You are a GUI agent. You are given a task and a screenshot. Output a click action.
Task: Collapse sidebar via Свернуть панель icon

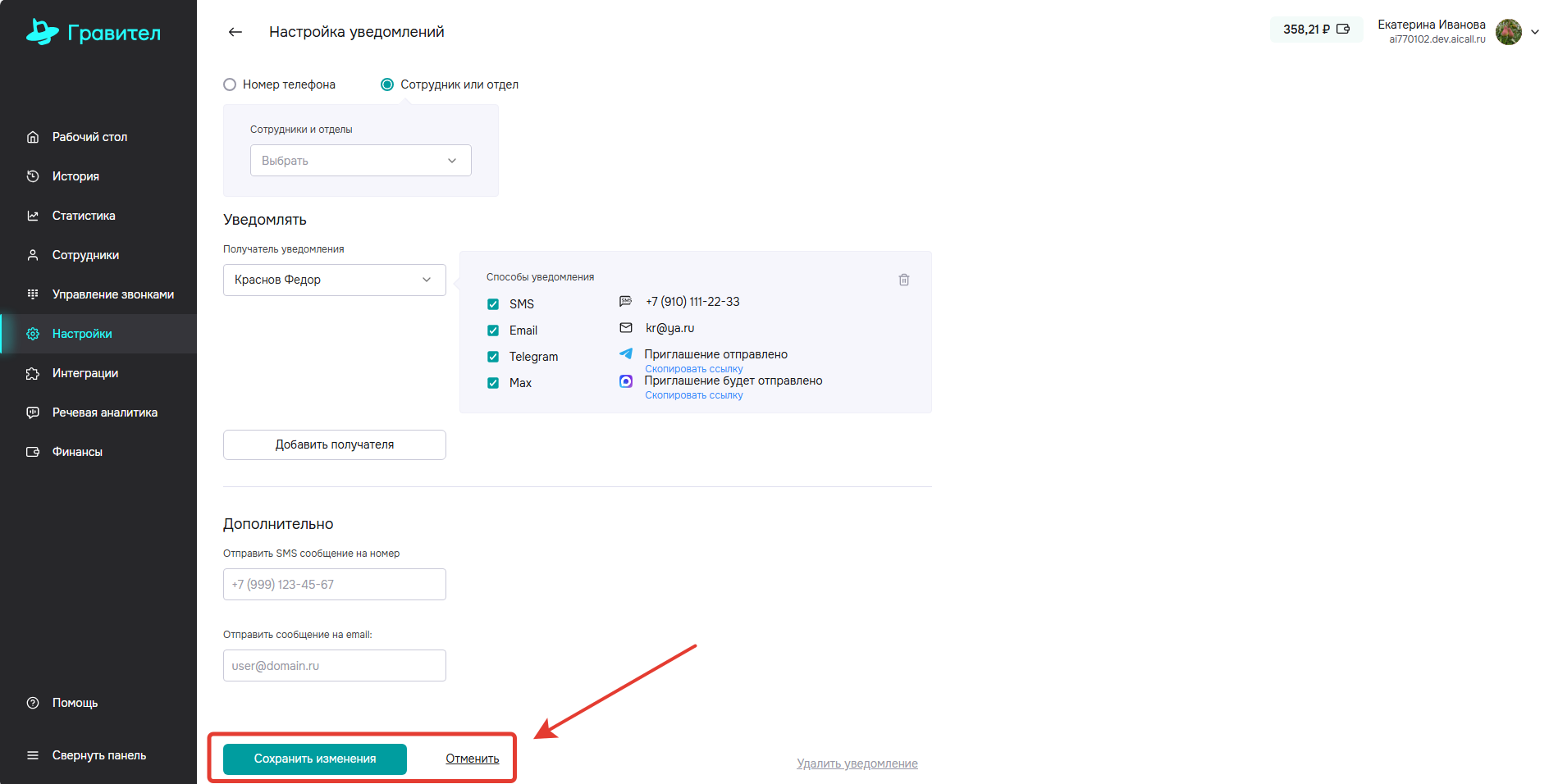coord(33,755)
